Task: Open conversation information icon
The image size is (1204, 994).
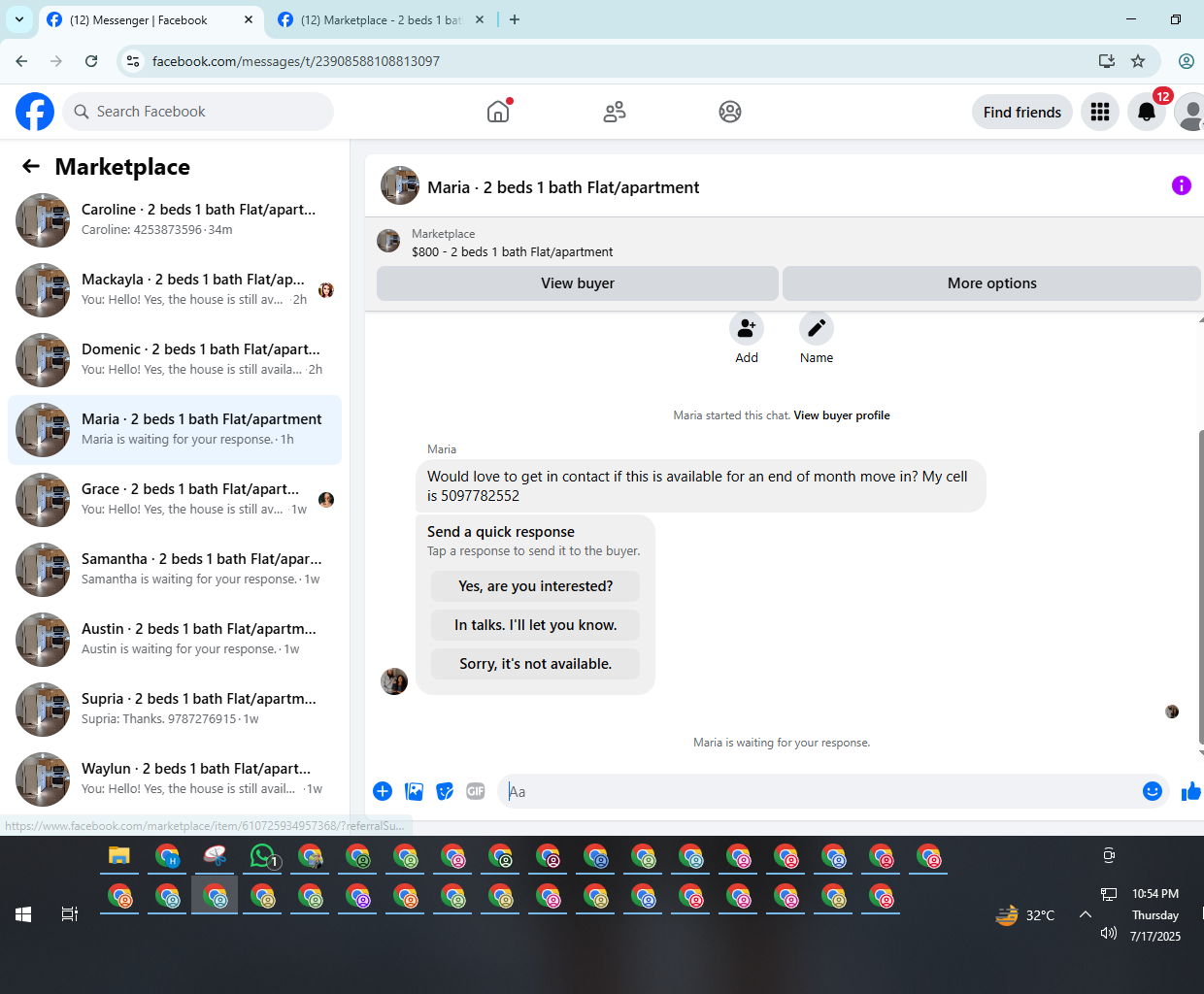Action: [1181, 185]
